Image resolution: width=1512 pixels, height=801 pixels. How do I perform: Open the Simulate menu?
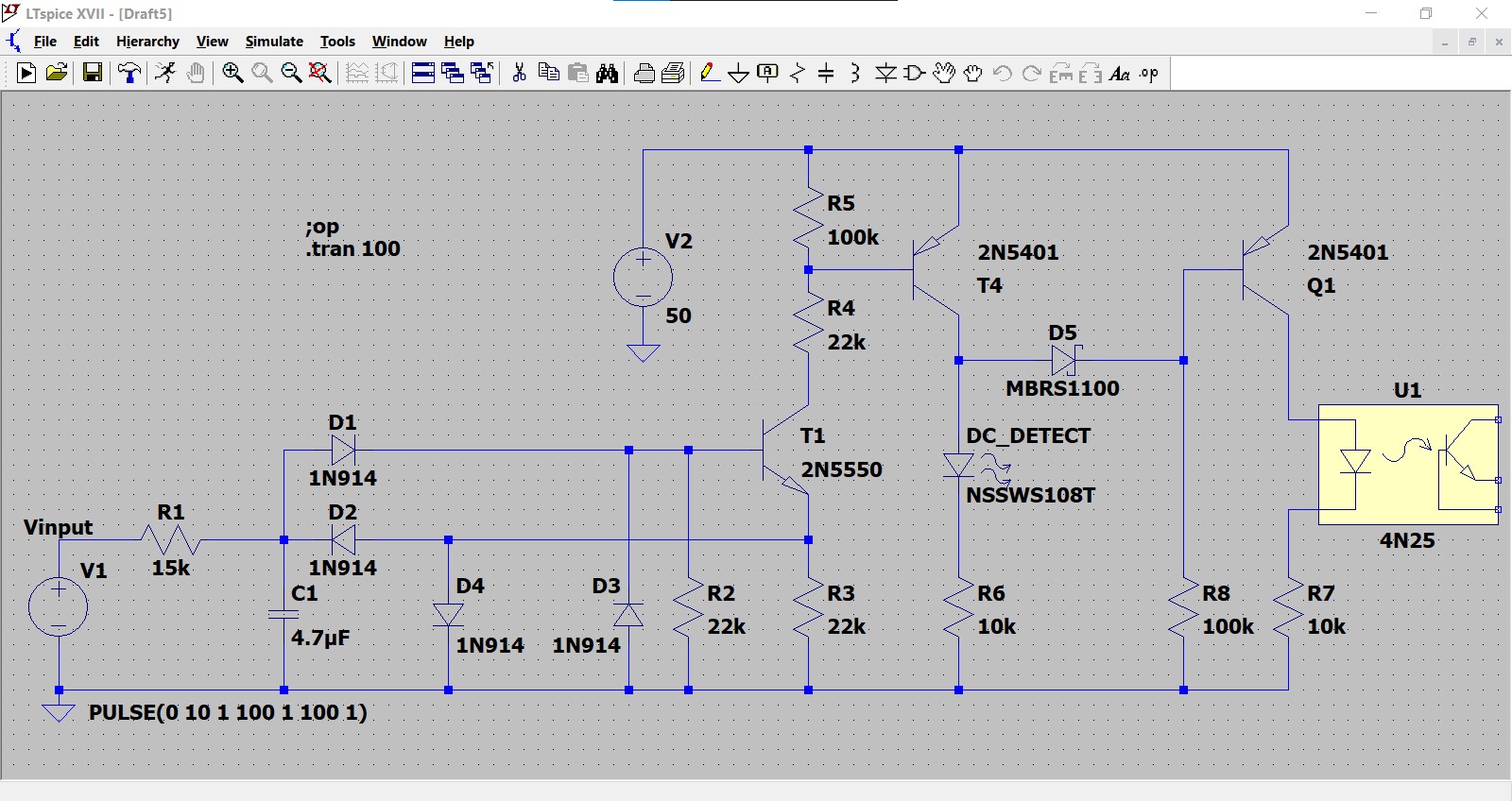(x=274, y=42)
